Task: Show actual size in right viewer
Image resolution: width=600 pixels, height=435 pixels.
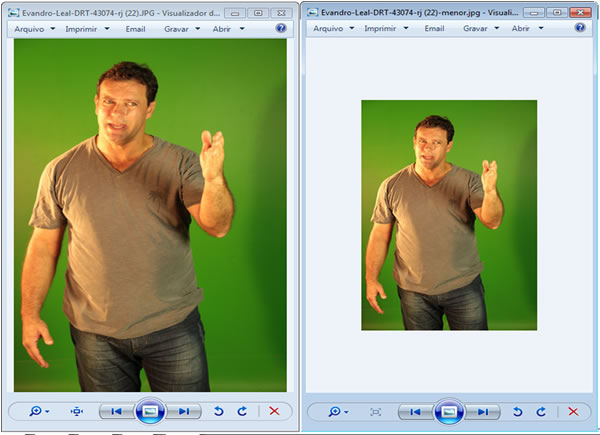Action: click(x=375, y=412)
